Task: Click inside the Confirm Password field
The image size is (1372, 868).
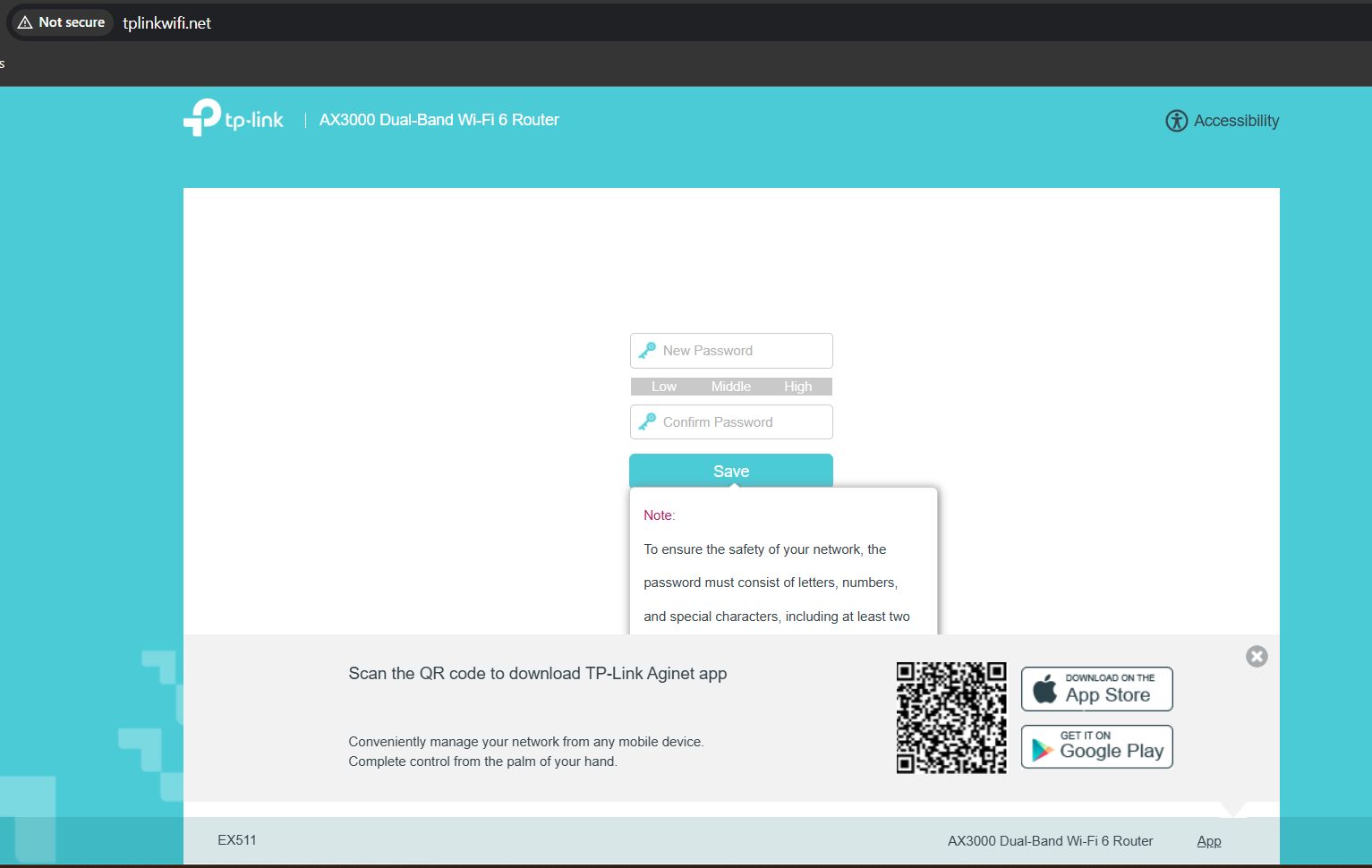Action: click(743, 421)
